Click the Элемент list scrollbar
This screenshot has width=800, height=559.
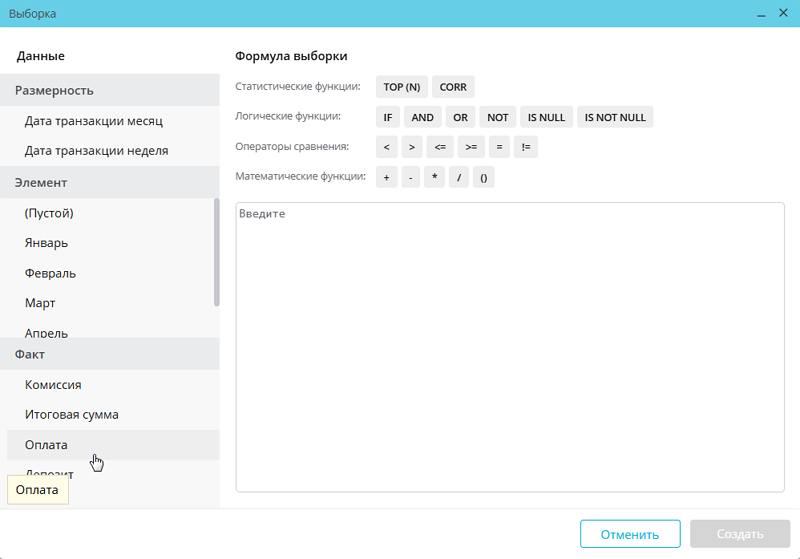click(216, 252)
